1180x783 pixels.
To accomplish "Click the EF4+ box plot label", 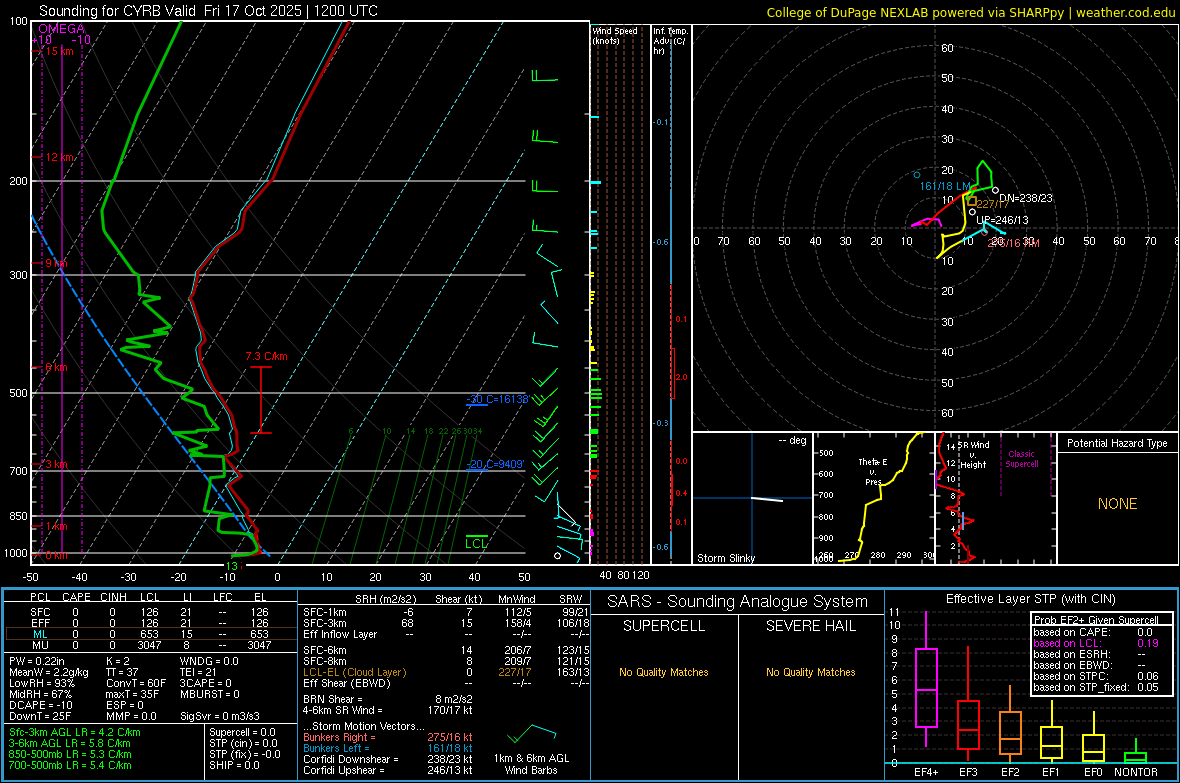I will tap(926, 772).
